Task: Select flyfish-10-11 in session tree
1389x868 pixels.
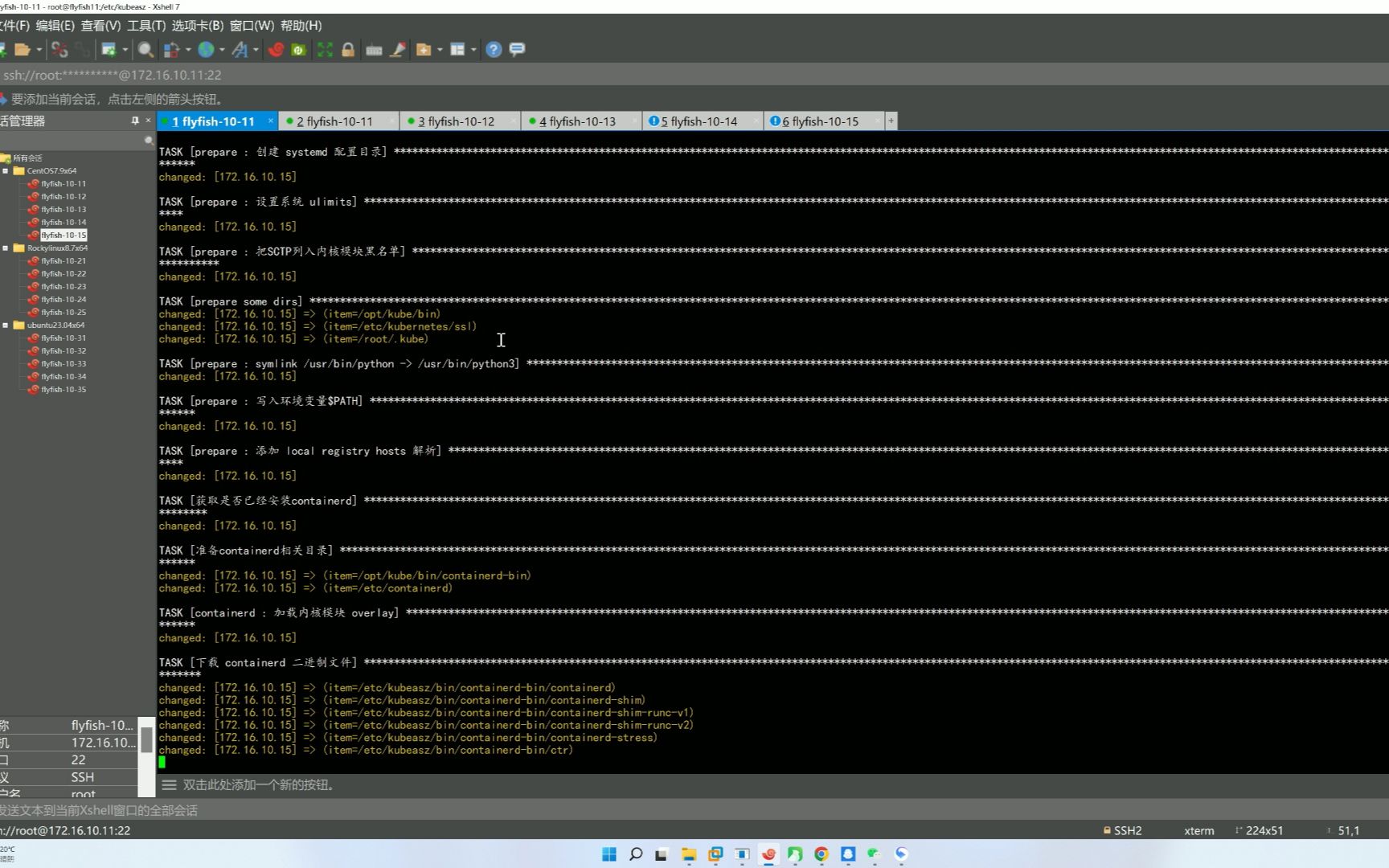Action: (64, 183)
